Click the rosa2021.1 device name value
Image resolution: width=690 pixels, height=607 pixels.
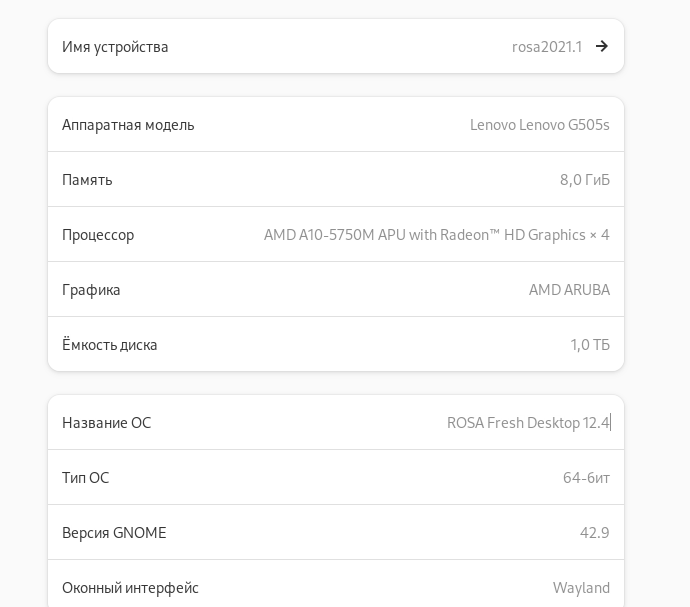[x=546, y=47]
